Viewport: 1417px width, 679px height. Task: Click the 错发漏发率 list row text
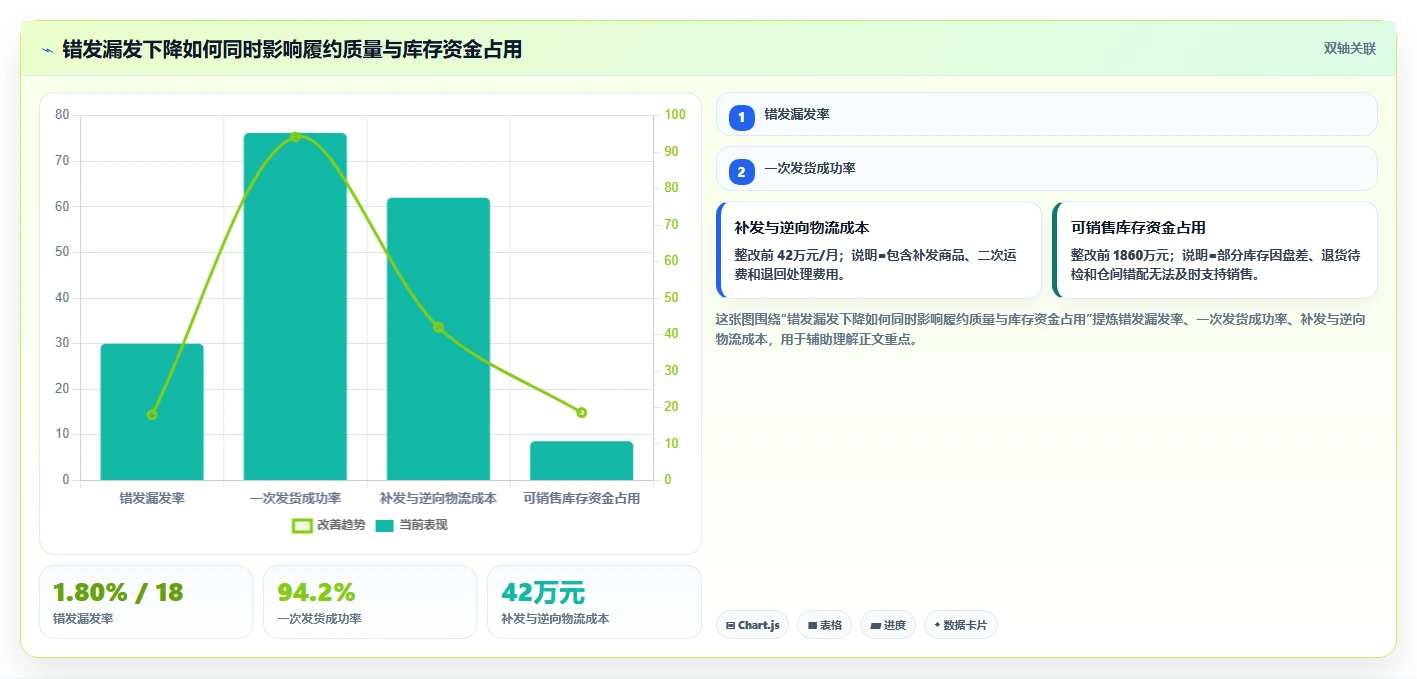click(x=797, y=114)
